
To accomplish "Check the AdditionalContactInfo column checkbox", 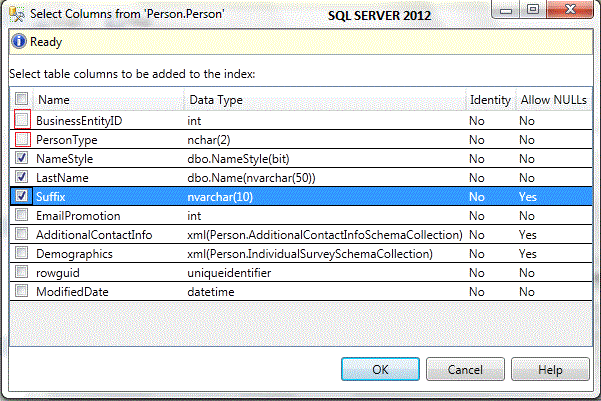I will 21,234.
